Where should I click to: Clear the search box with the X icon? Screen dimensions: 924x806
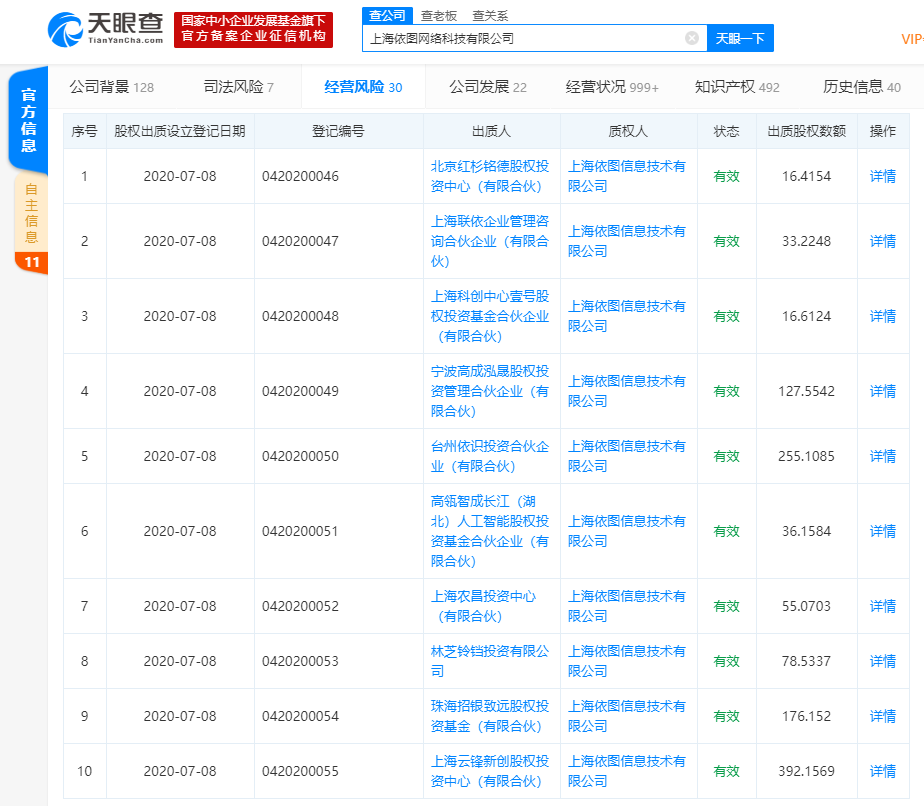pyautogui.click(x=692, y=38)
